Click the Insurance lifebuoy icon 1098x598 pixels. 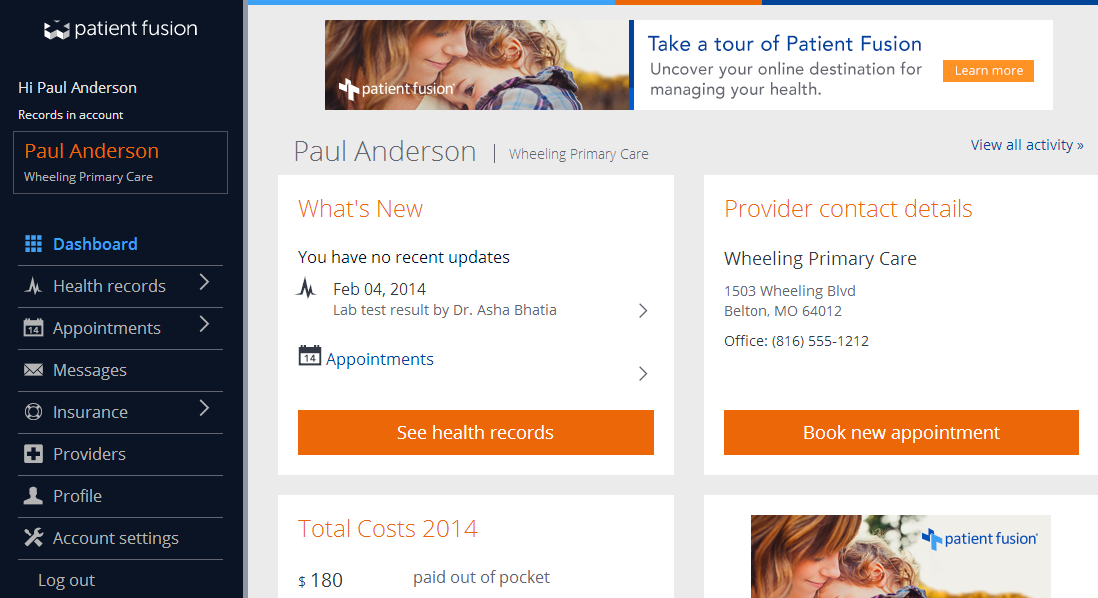[33, 412]
